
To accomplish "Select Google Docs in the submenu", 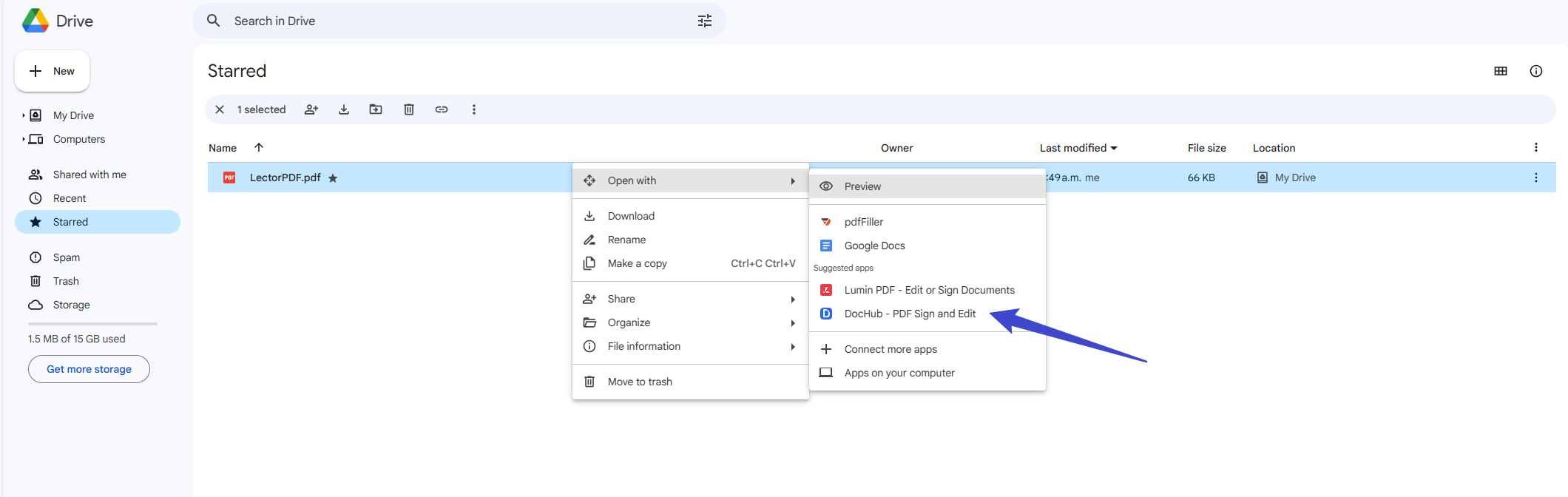I will (874, 246).
